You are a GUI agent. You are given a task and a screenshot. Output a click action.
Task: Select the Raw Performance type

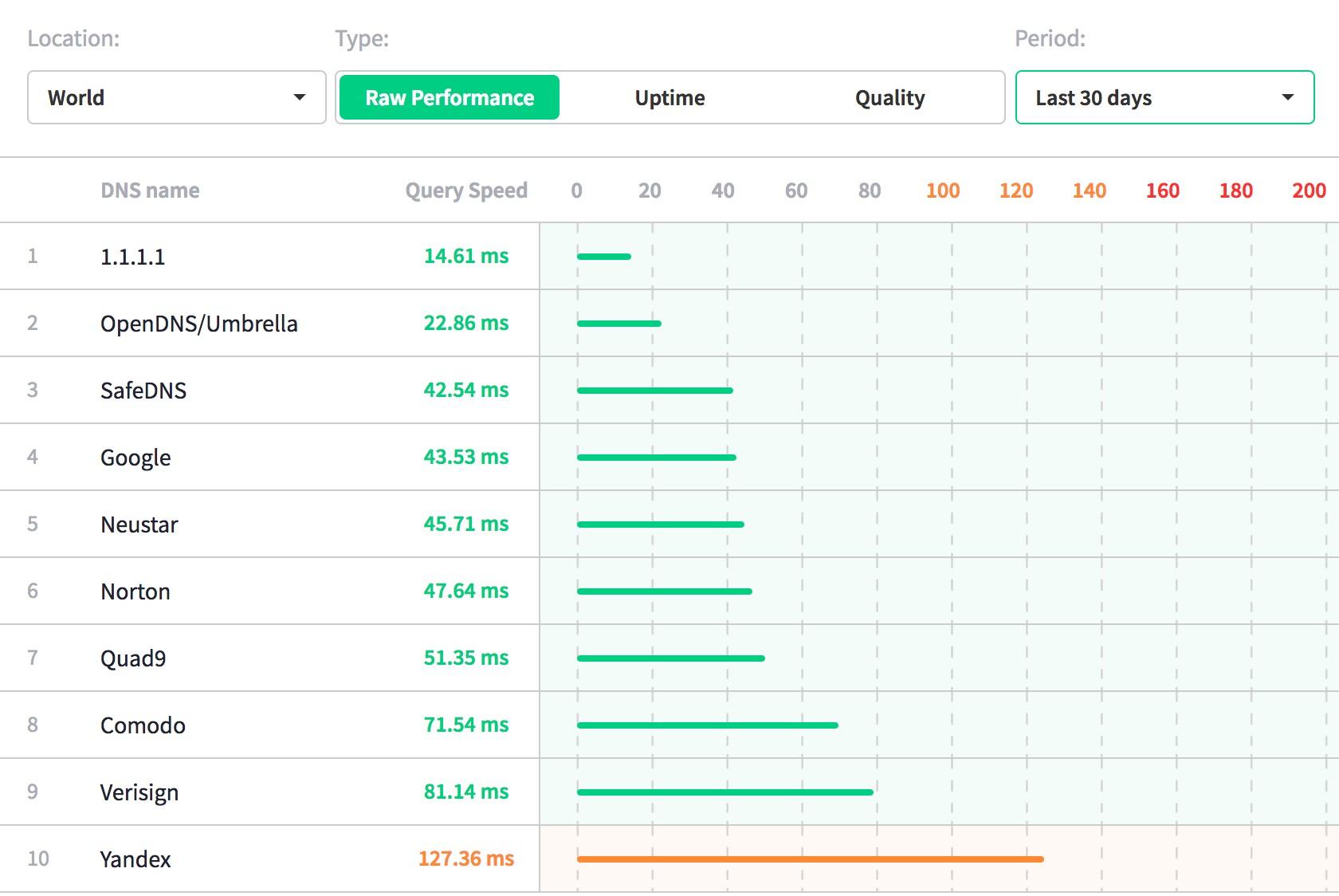[450, 97]
